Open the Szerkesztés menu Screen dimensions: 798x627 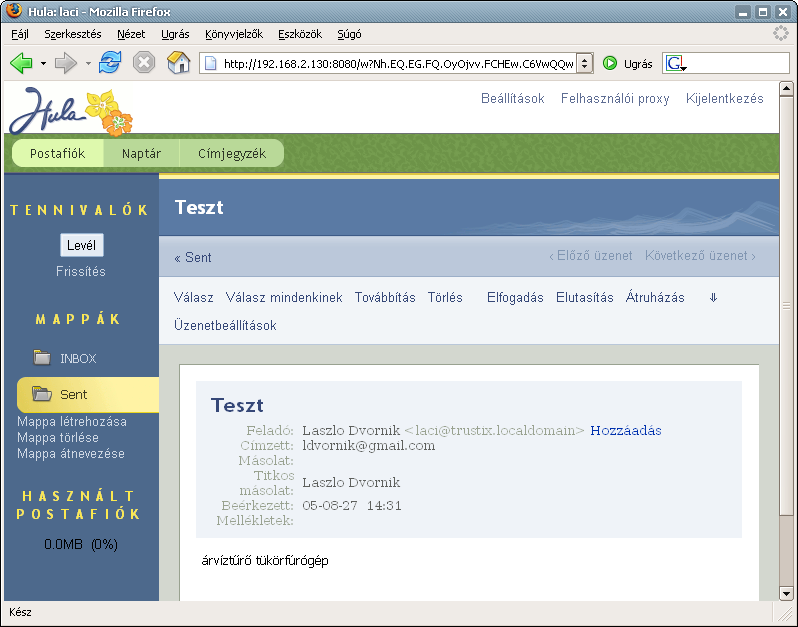click(x=73, y=34)
